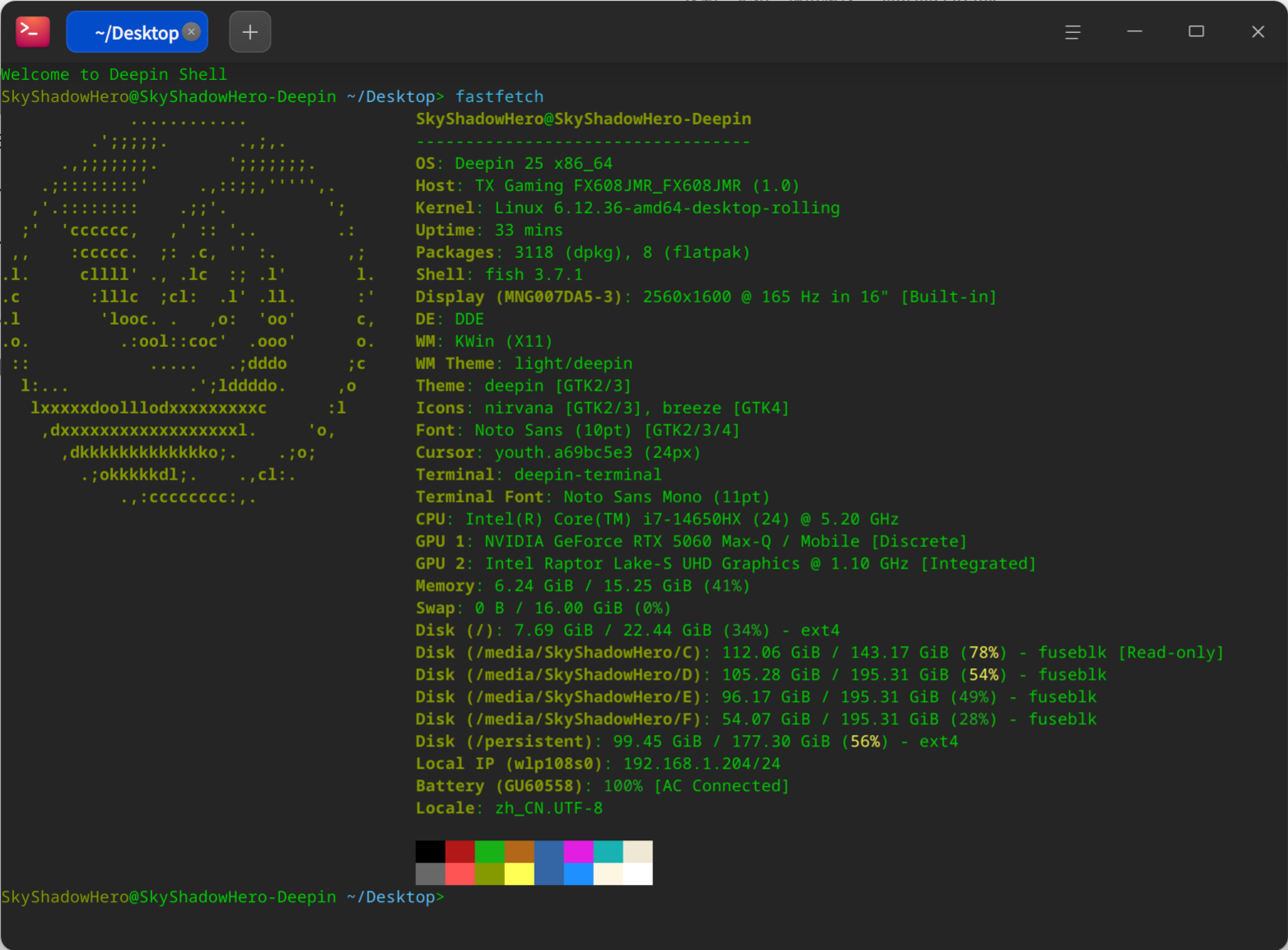Viewport: 1288px width, 950px height.
Task: Click the orange-brown palette swatch
Action: [520, 851]
